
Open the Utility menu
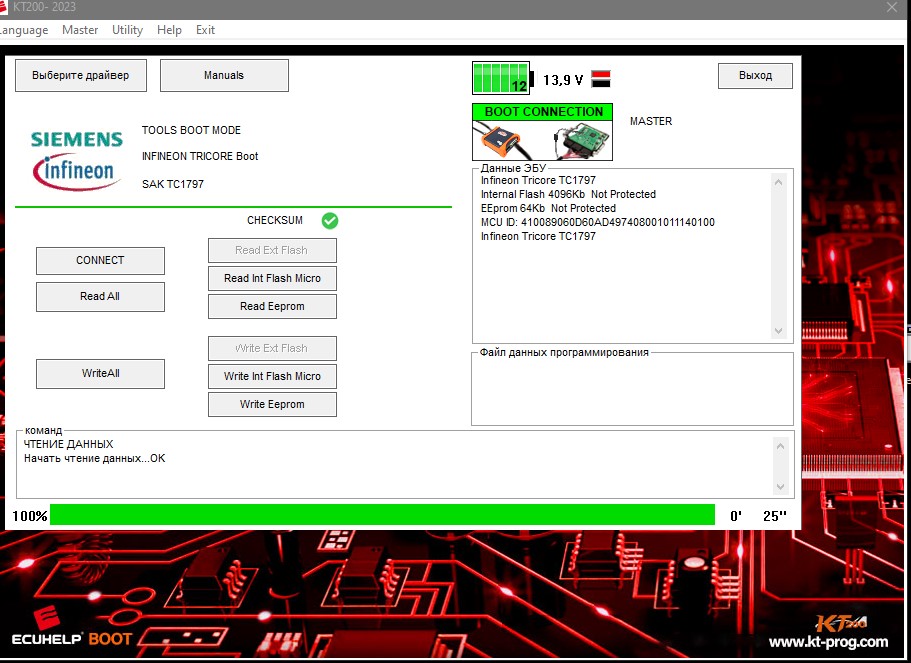click(127, 30)
